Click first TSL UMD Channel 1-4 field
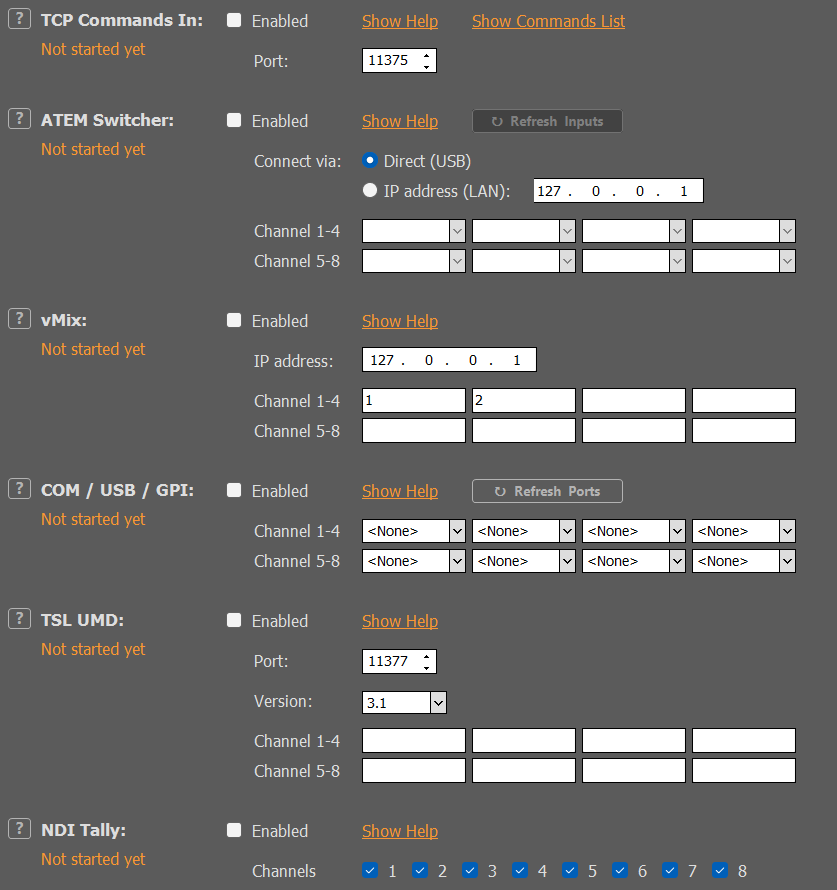 tap(414, 741)
